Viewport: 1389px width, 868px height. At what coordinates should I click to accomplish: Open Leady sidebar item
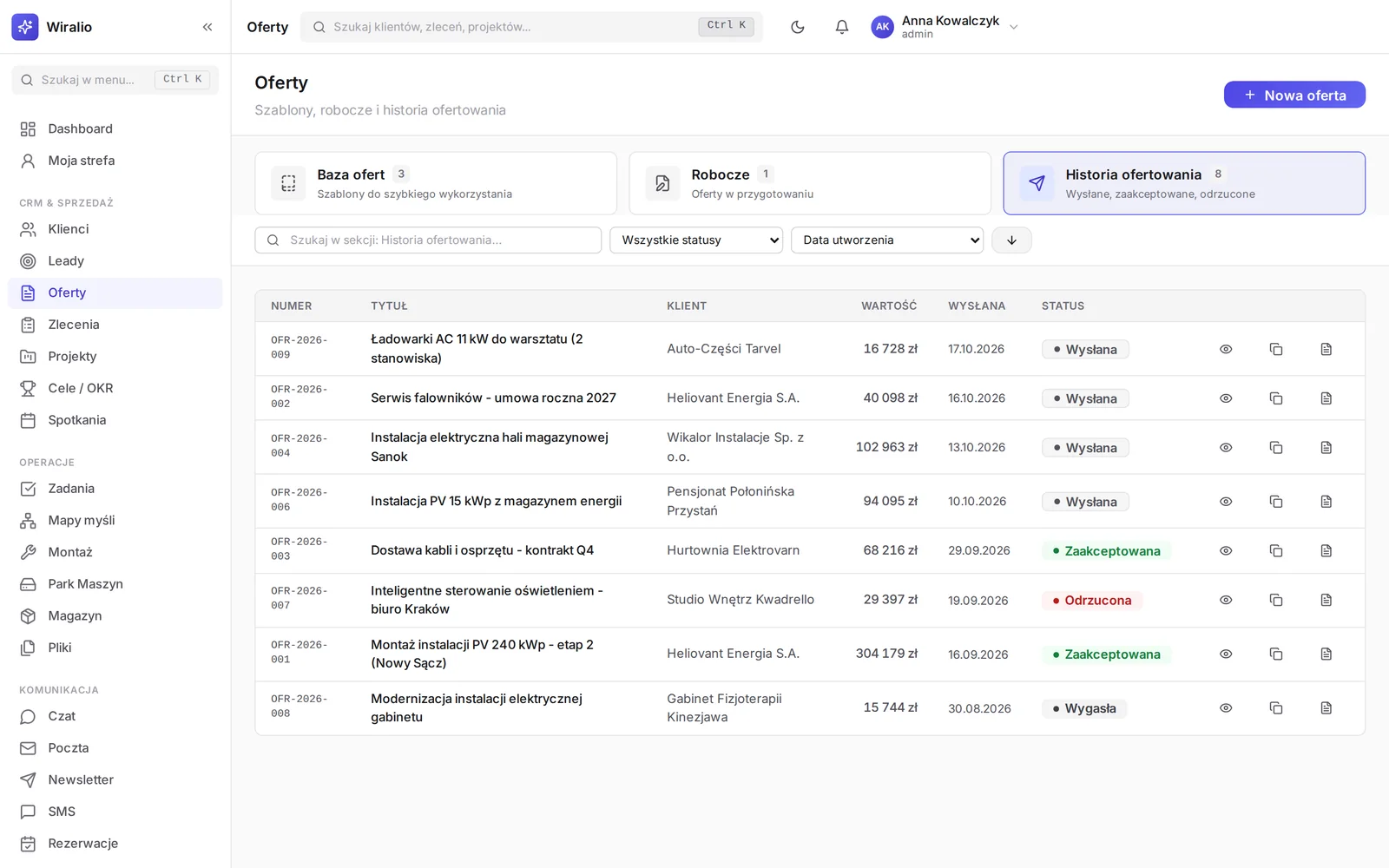tap(115, 261)
